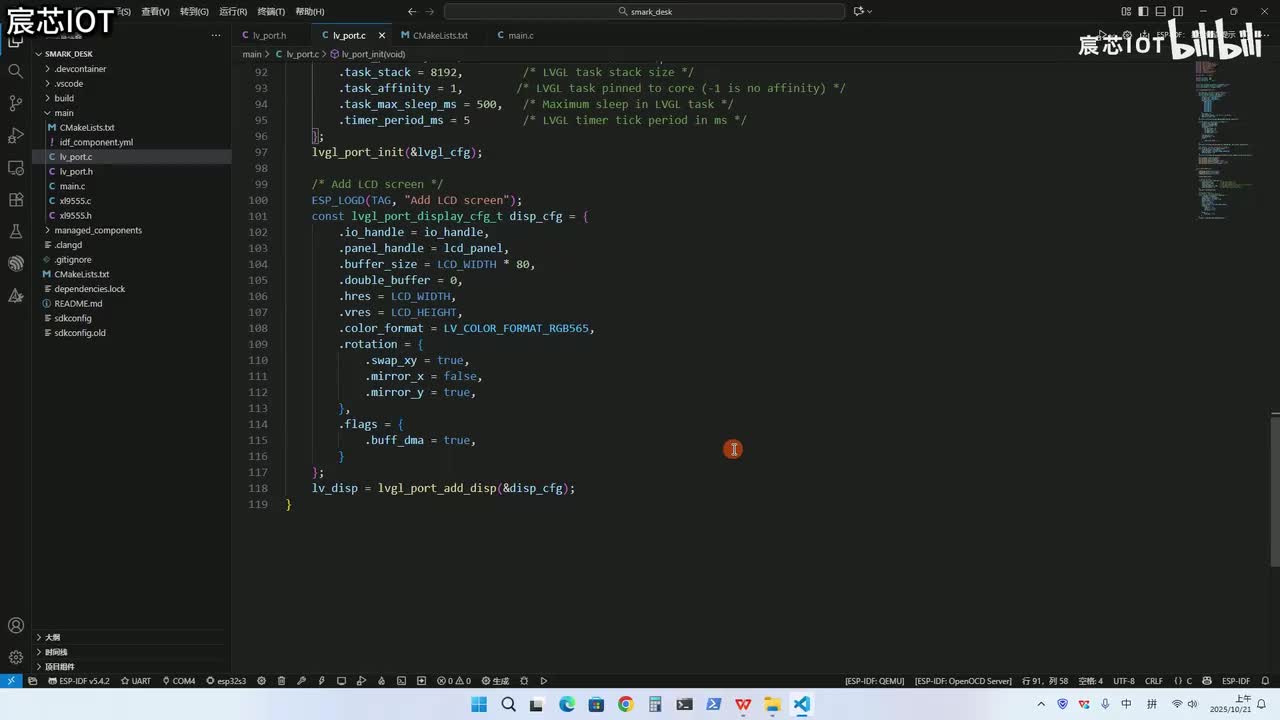Open the 转到(G) menu

tap(194, 11)
